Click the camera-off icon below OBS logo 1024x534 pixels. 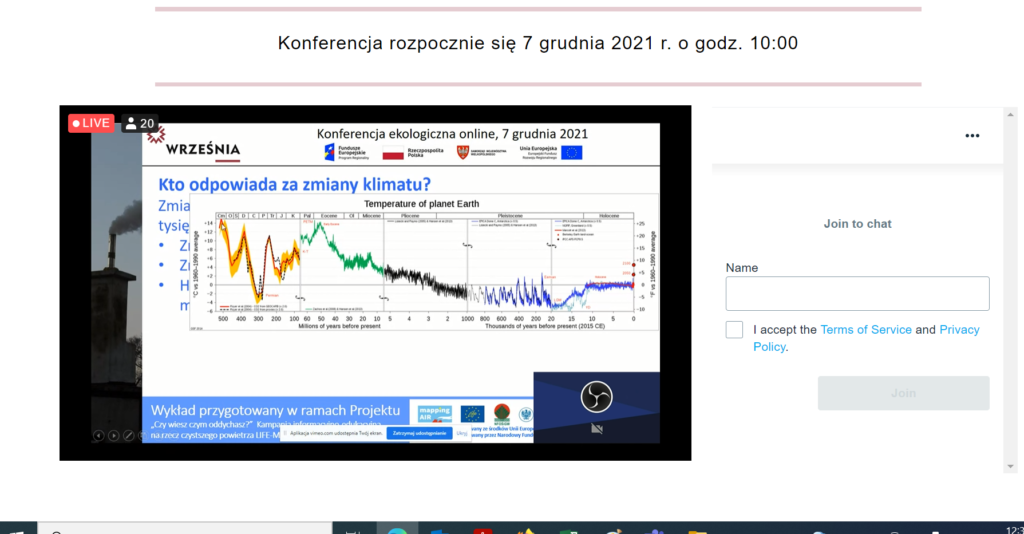(596, 429)
